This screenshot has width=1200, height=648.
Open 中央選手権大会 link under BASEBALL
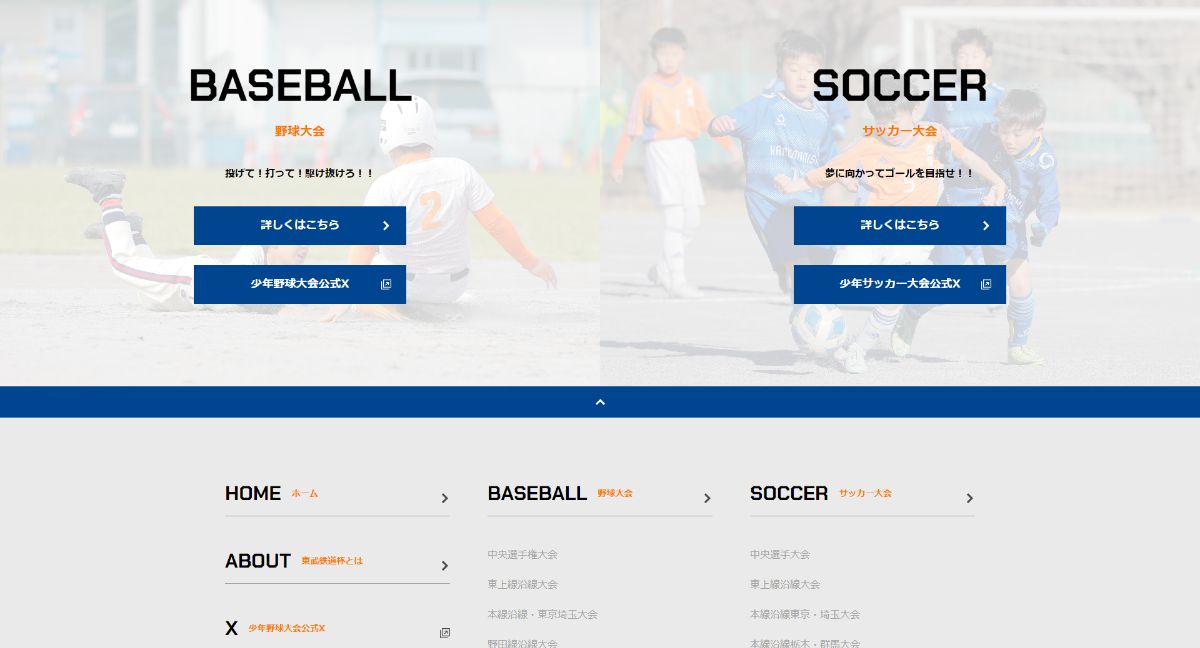(x=522, y=554)
